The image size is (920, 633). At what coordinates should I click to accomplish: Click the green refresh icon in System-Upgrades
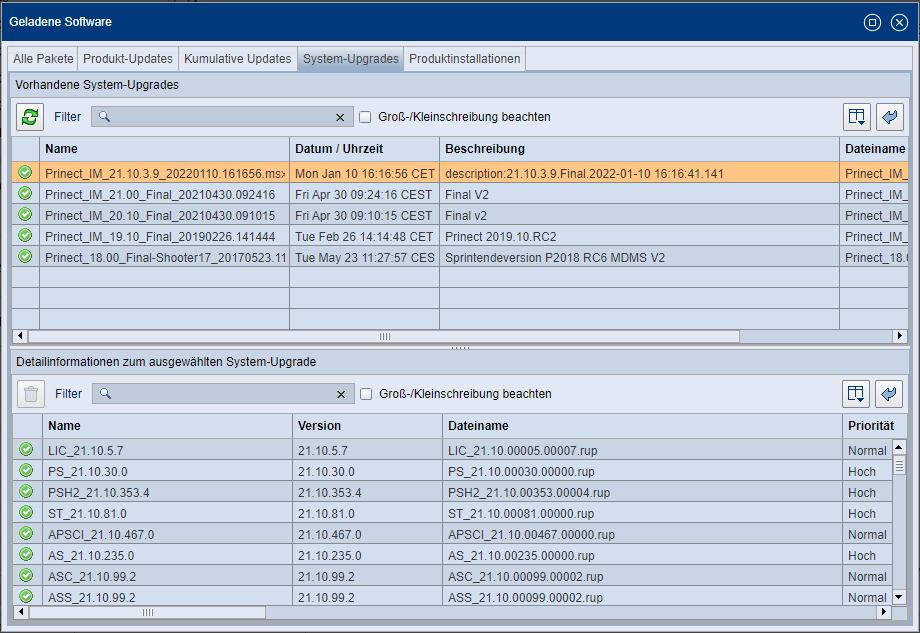(x=30, y=117)
